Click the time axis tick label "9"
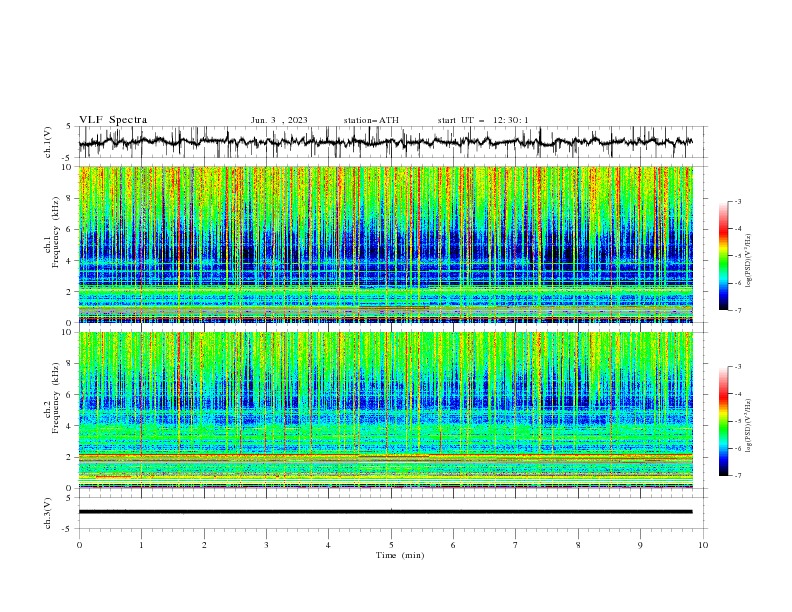The height and width of the screenshot is (612, 792). point(640,545)
